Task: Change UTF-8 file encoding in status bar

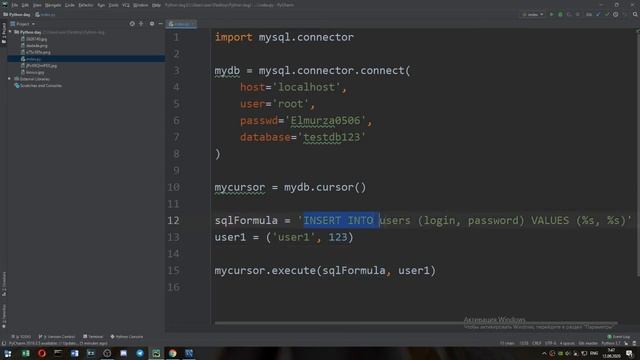Action: coord(550,344)
